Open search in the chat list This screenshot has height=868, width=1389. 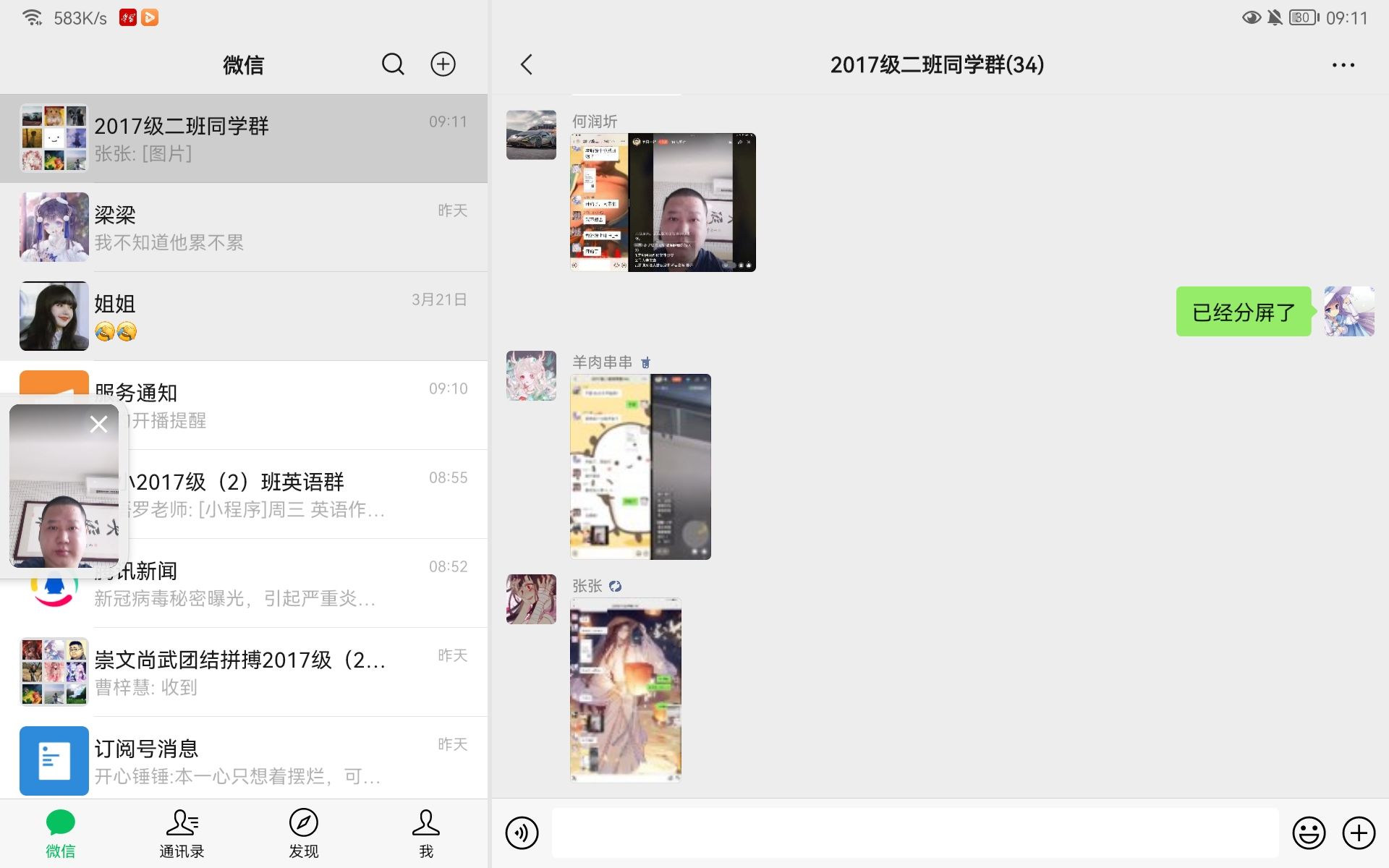coord(393,64)
